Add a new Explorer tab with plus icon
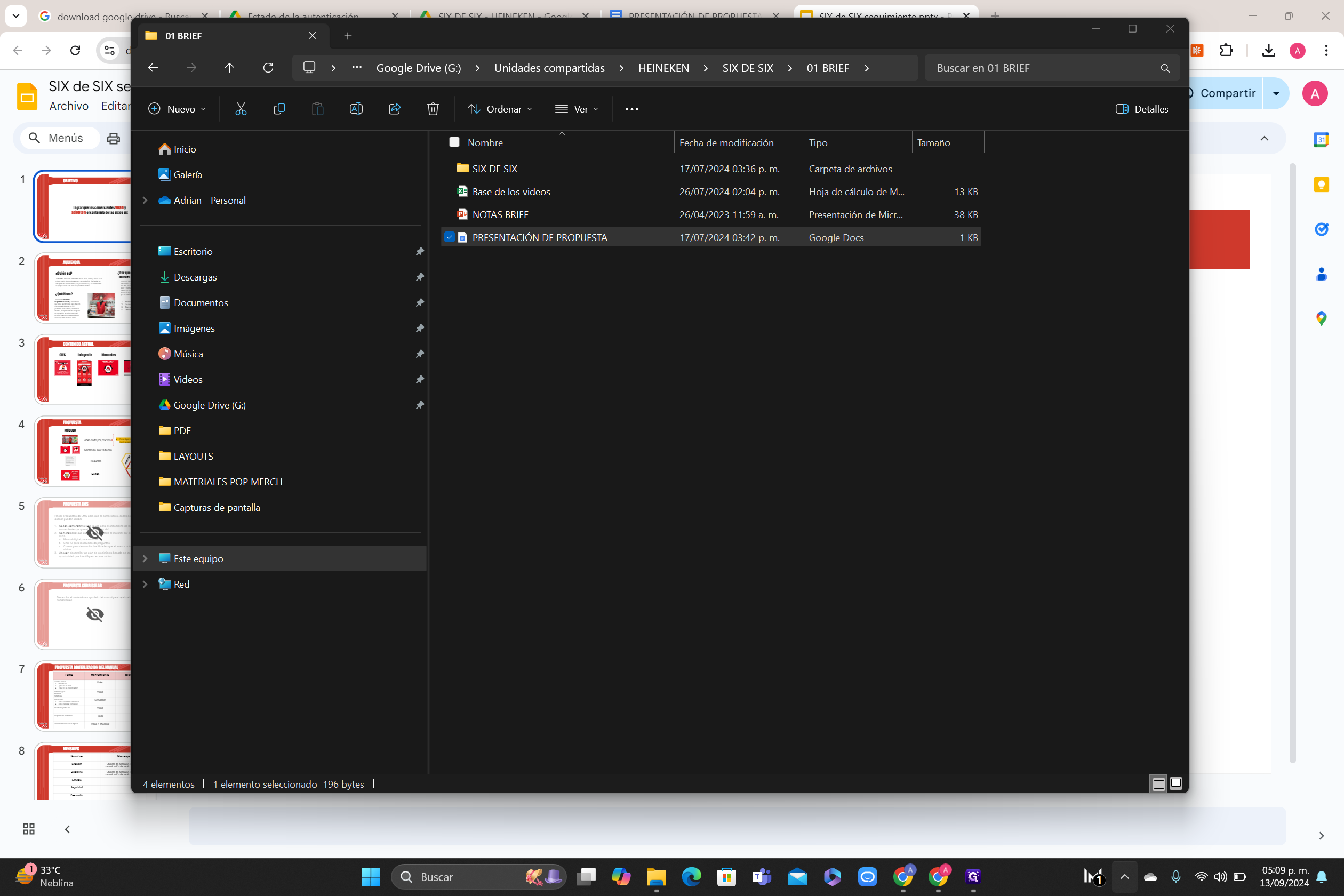Image resolution: width=1344 pixels, height=896 pixels. [347, 36]
